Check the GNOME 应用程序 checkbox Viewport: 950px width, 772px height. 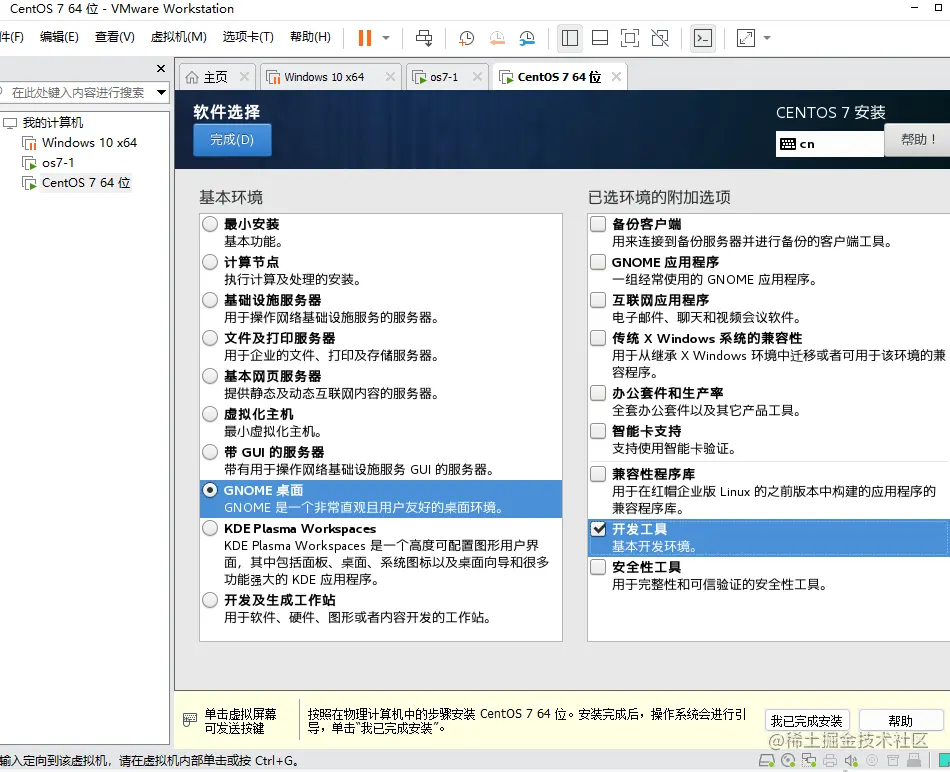[598, 262]
